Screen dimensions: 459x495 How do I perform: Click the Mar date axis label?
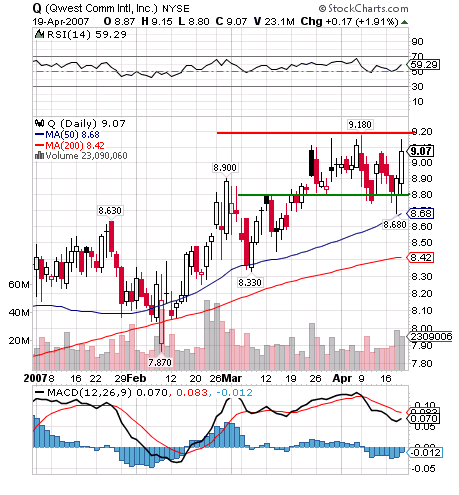pos(232,379)
